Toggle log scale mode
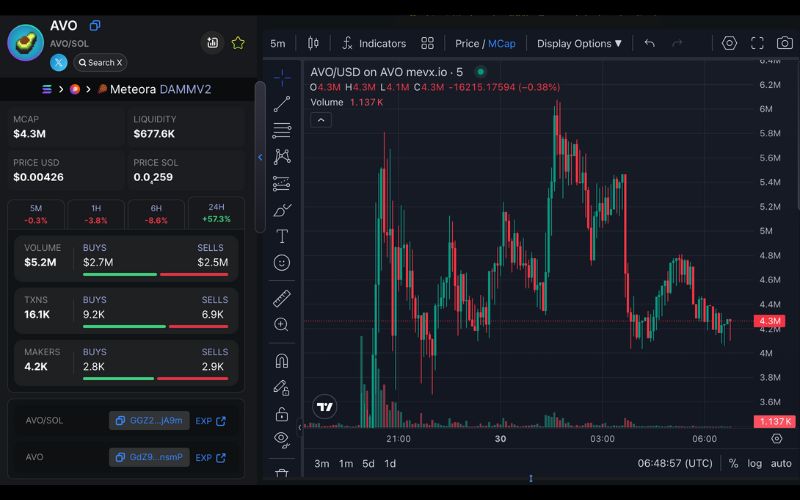 [755, 463]
